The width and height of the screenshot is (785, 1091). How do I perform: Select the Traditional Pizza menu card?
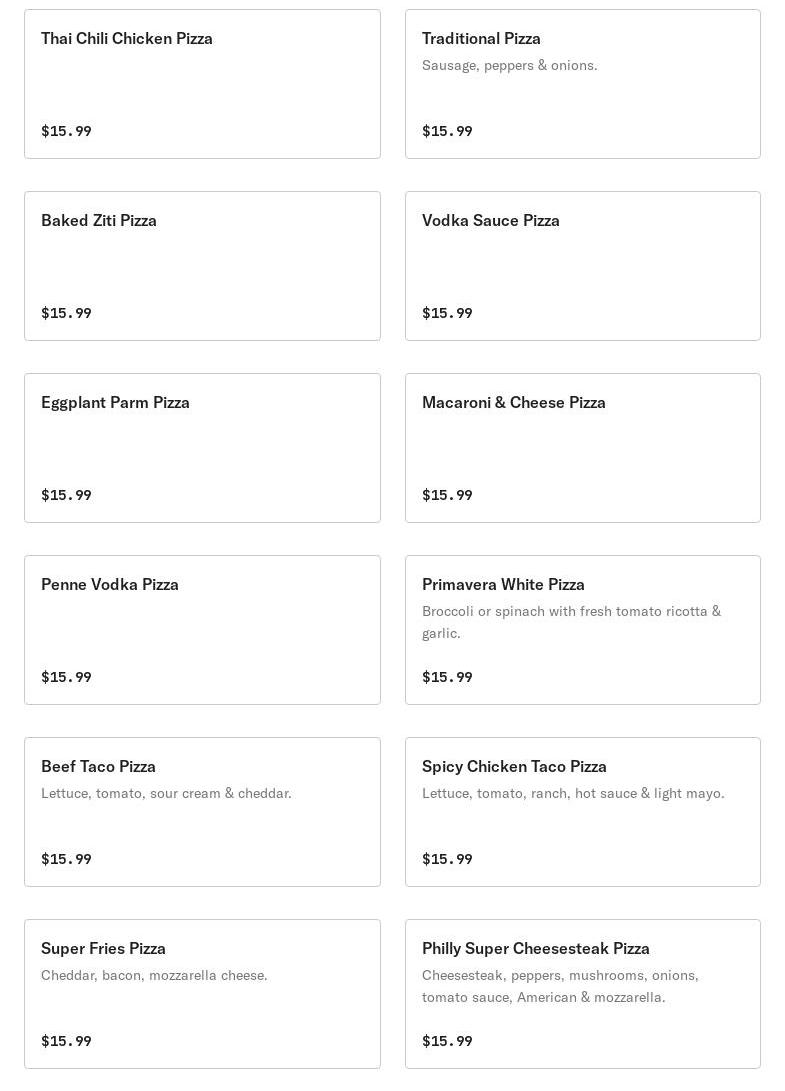click(x=582, y=84)
